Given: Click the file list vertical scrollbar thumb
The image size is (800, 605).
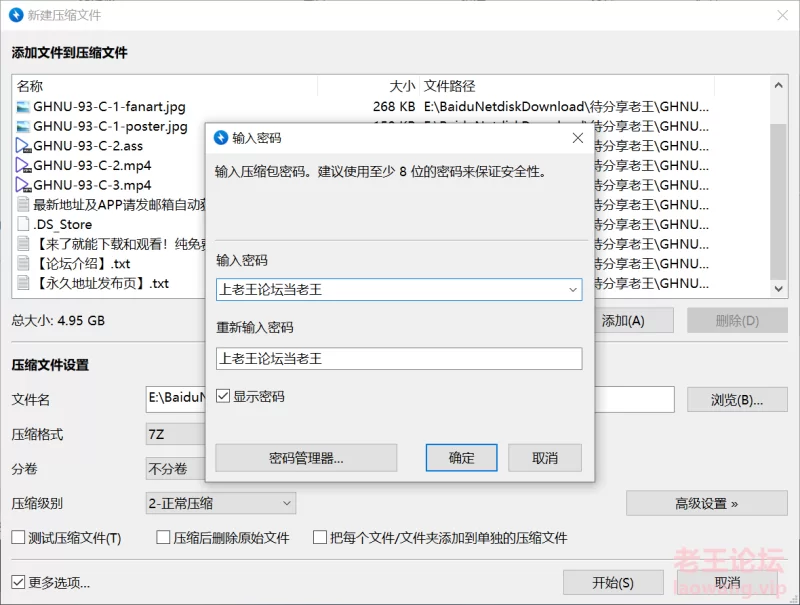Looking at the screenshot, I should pyautogui.click(x=778, y=201).
